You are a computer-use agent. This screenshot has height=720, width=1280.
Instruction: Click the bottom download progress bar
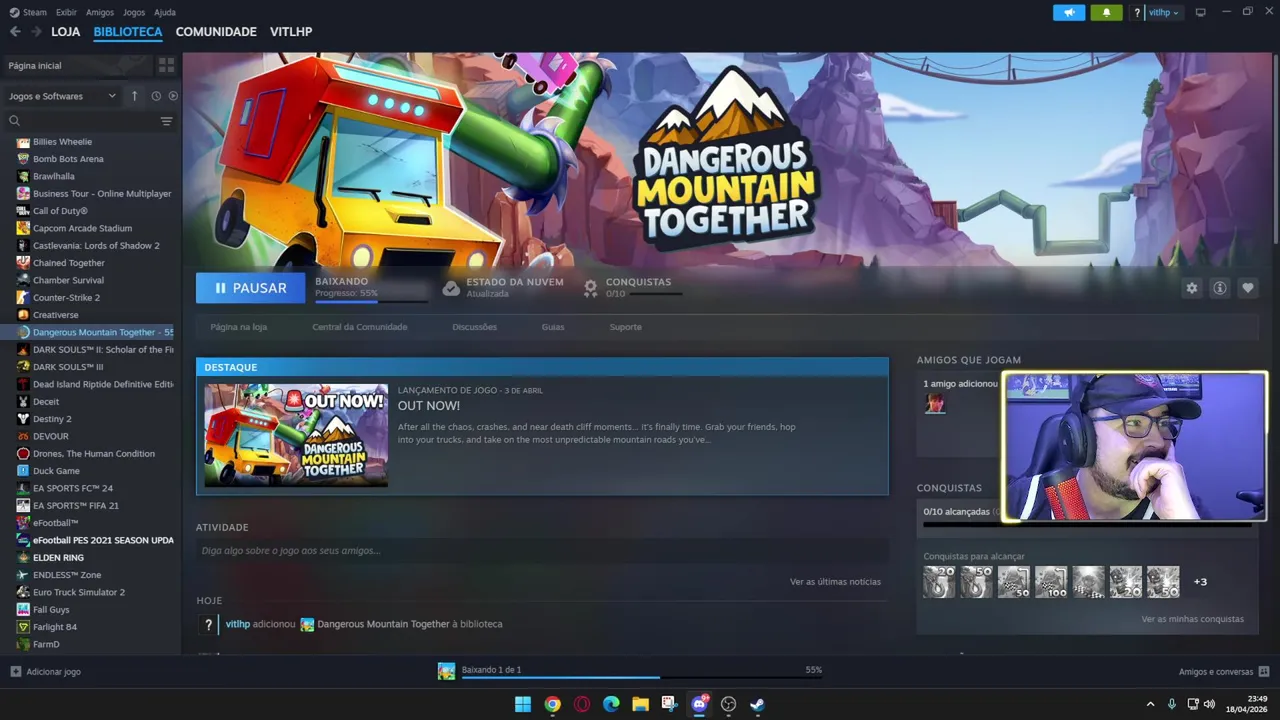pyautogui.click(x=642, y=678)
